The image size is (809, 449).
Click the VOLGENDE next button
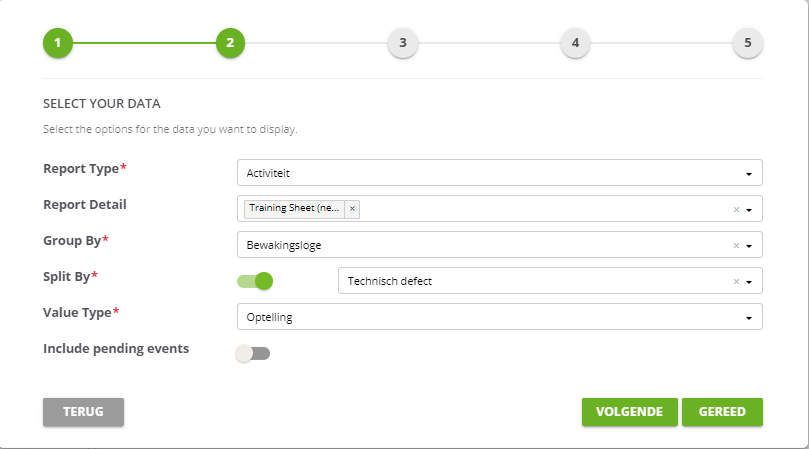(x=629, y=412)
